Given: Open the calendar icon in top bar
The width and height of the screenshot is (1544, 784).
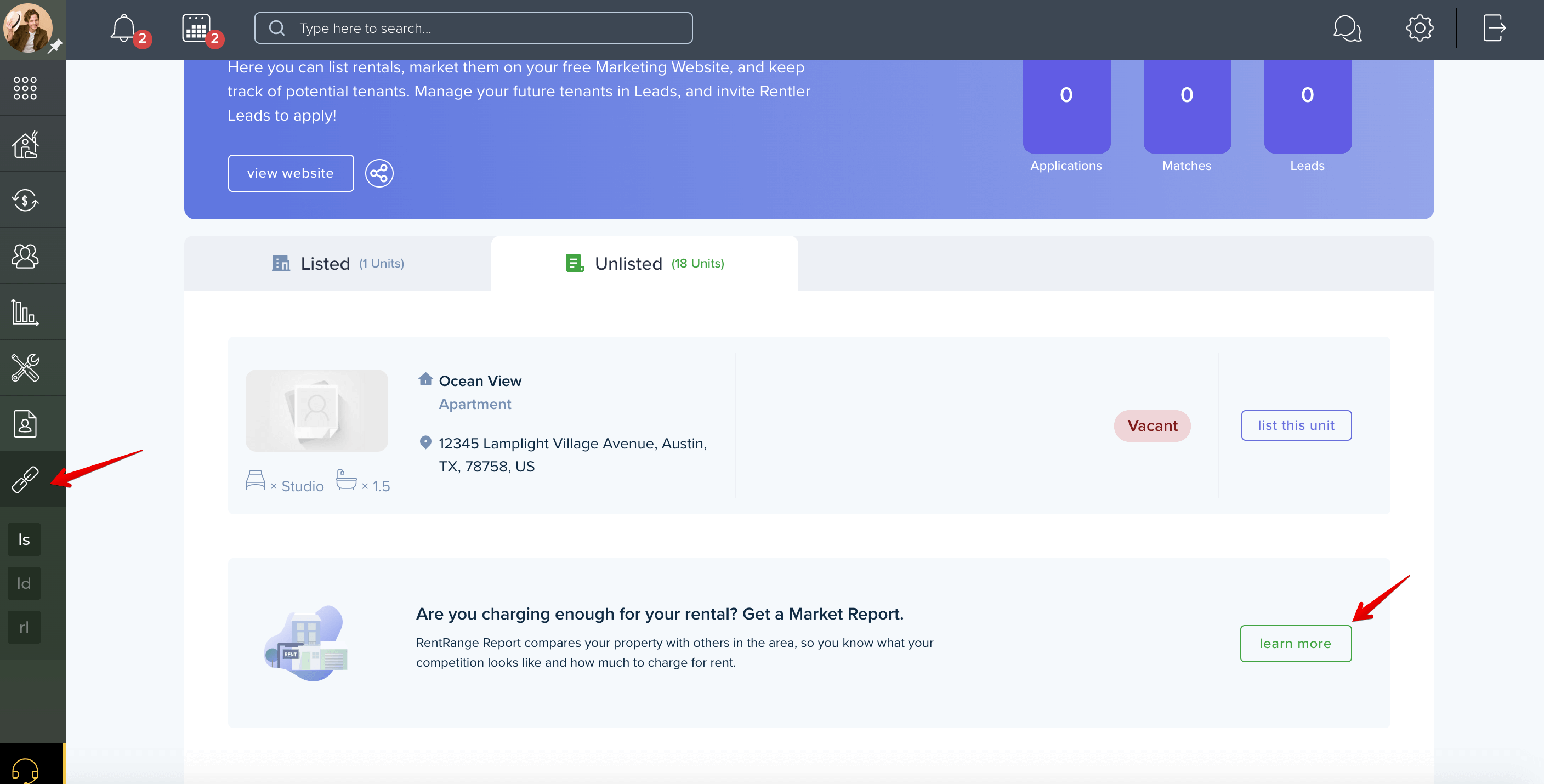Looking at the screenshot, I should pos(196,28).
